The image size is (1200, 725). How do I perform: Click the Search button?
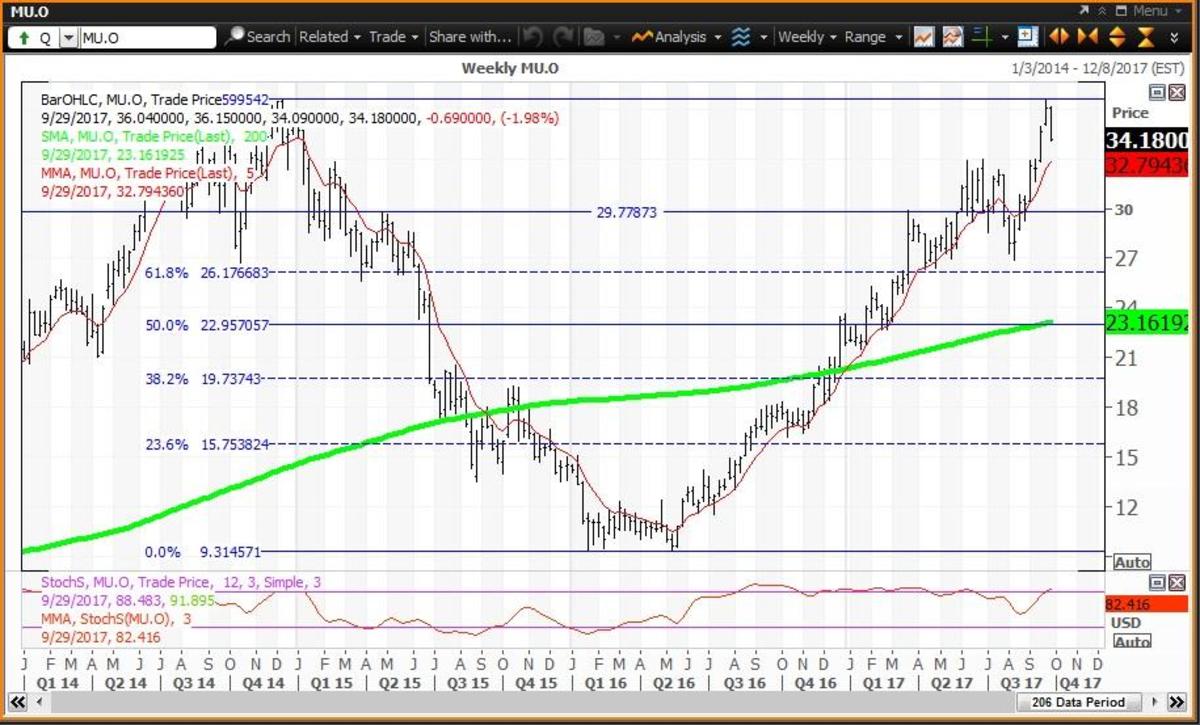258,37
